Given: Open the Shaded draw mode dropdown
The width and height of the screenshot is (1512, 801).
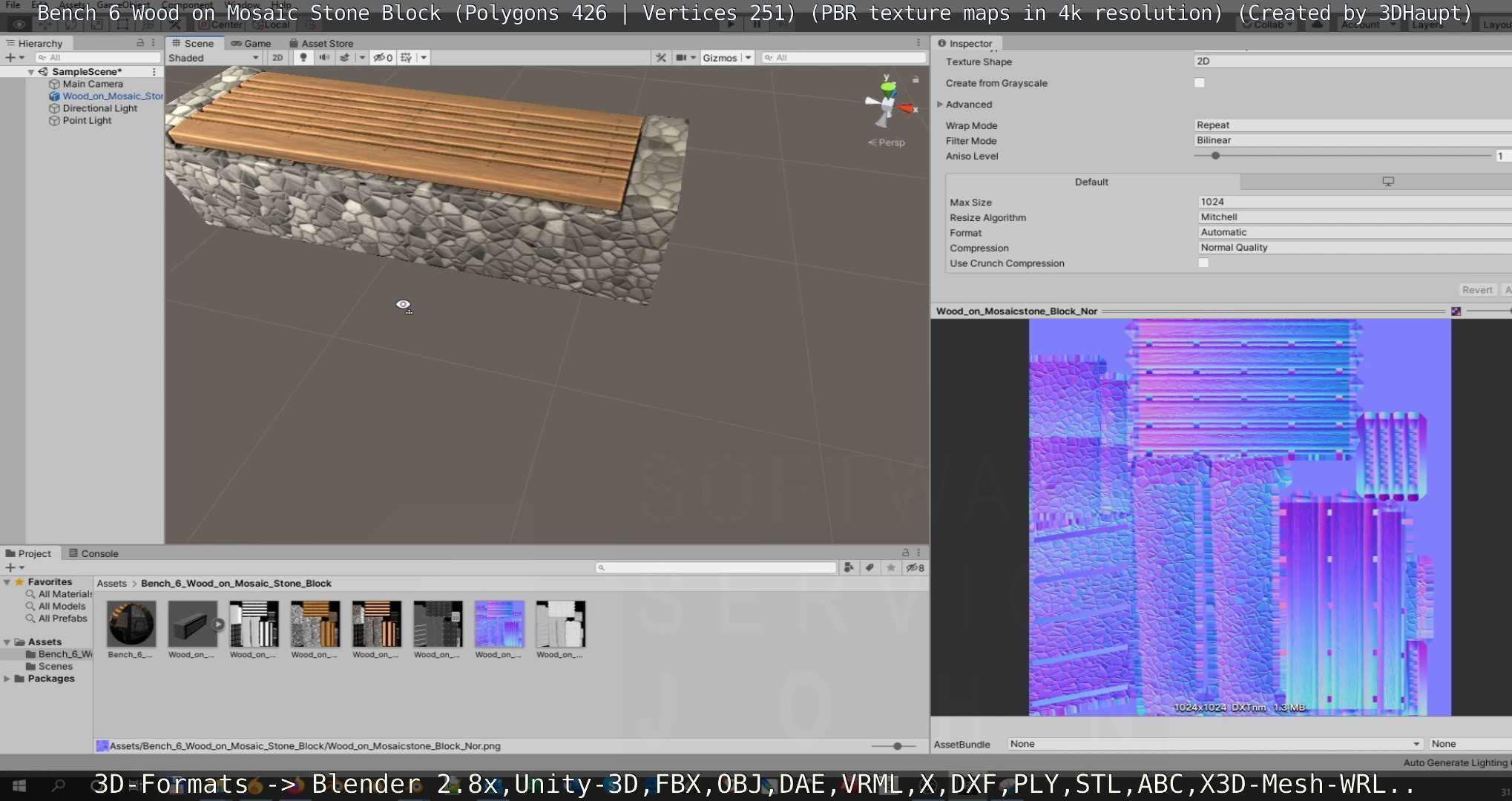Looking at the screenshot, I should click(x=214, y=57).
